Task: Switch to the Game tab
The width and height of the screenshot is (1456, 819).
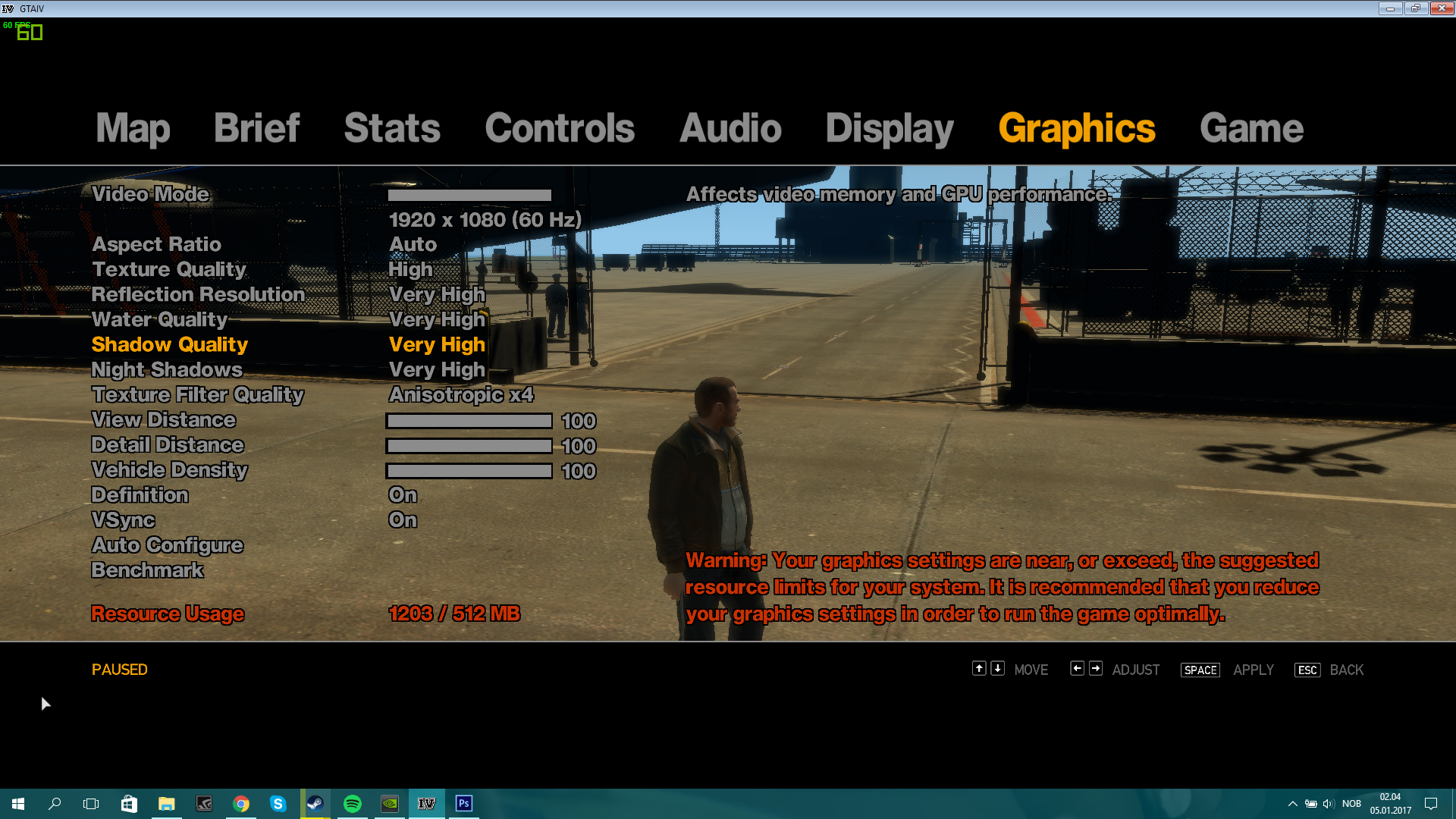Action: [x=1251, y=127]
